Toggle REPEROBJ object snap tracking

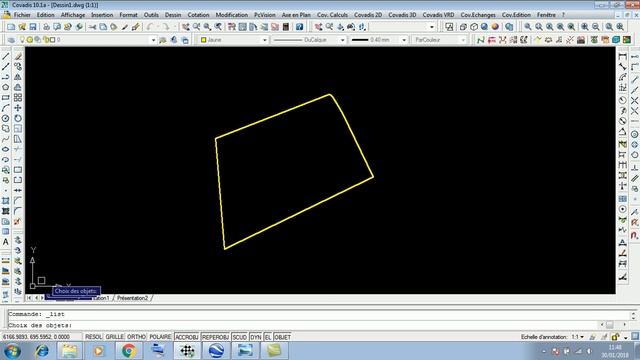point(215,337)
